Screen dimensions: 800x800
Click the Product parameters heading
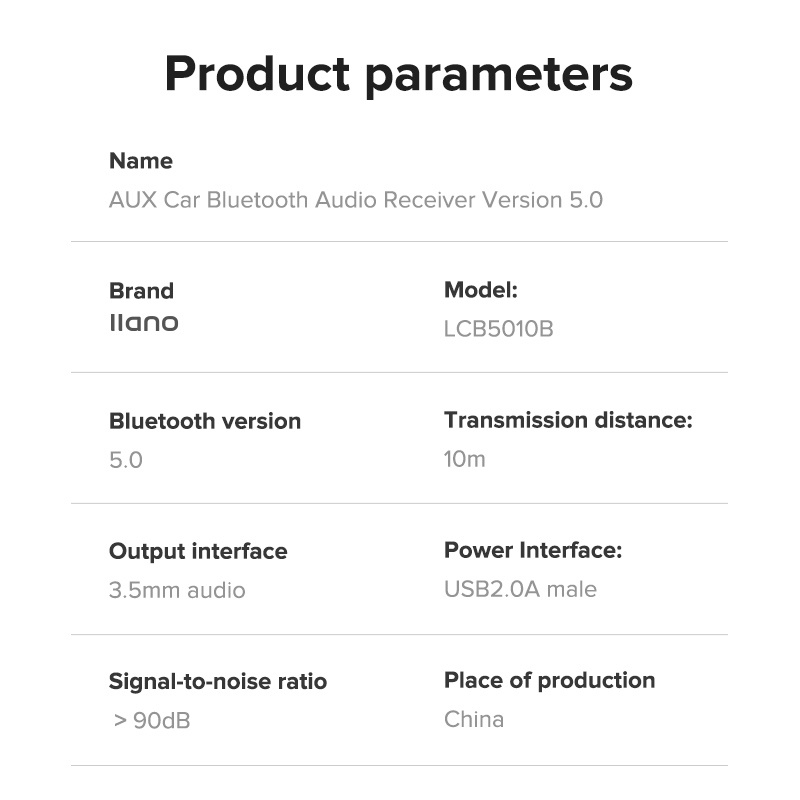point(399,74)
